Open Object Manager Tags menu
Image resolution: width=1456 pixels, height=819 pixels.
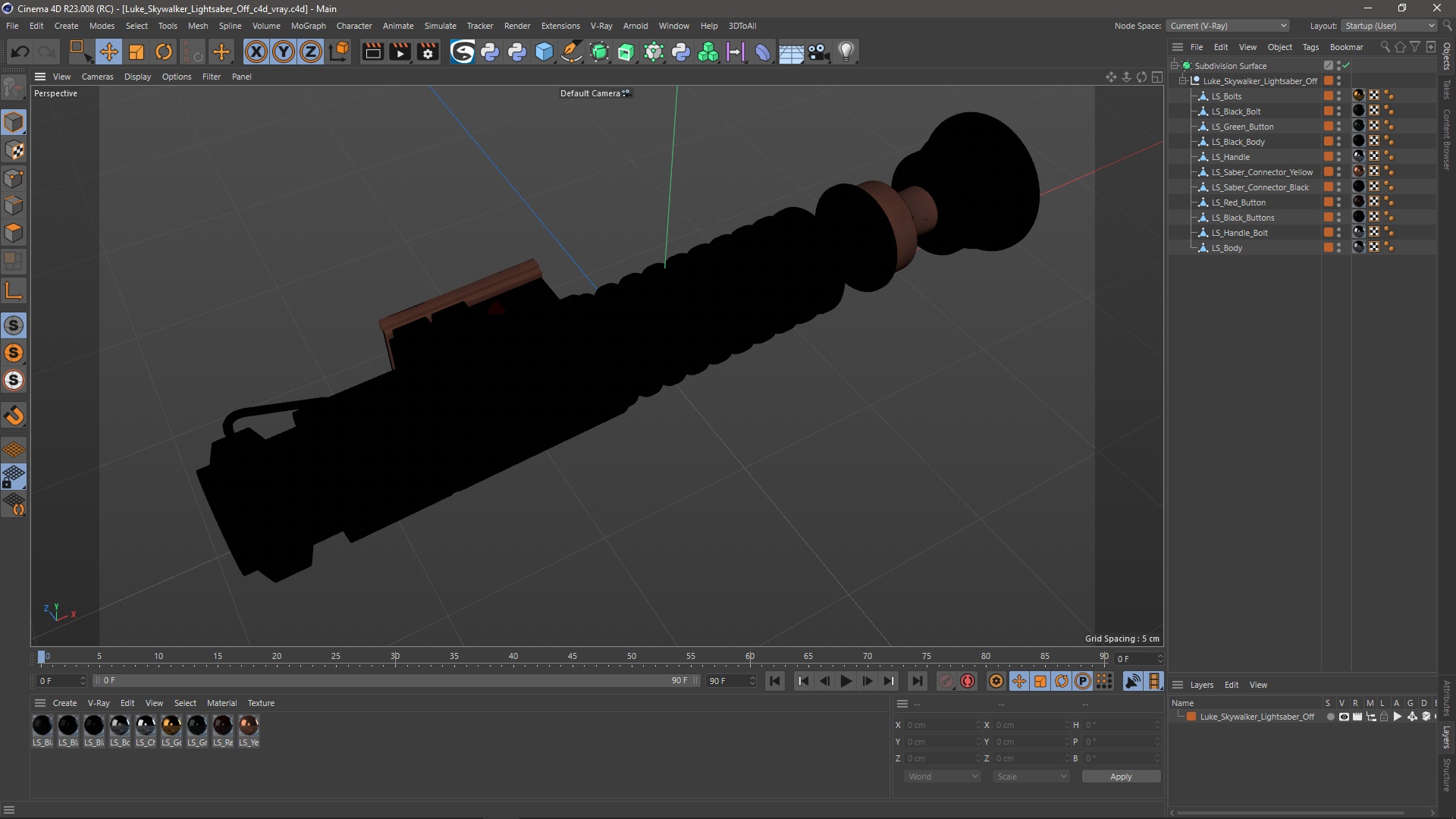pyautogui.click(x=1310, y=47)
